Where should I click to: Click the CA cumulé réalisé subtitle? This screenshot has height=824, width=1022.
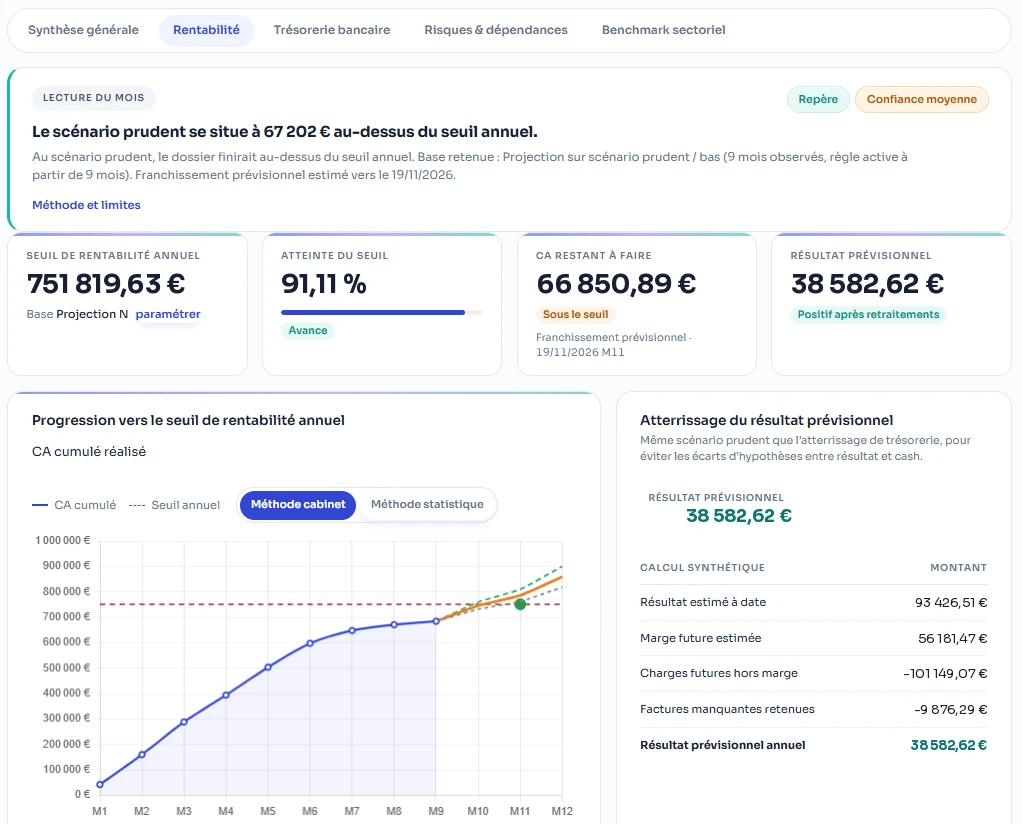[89, 452]
